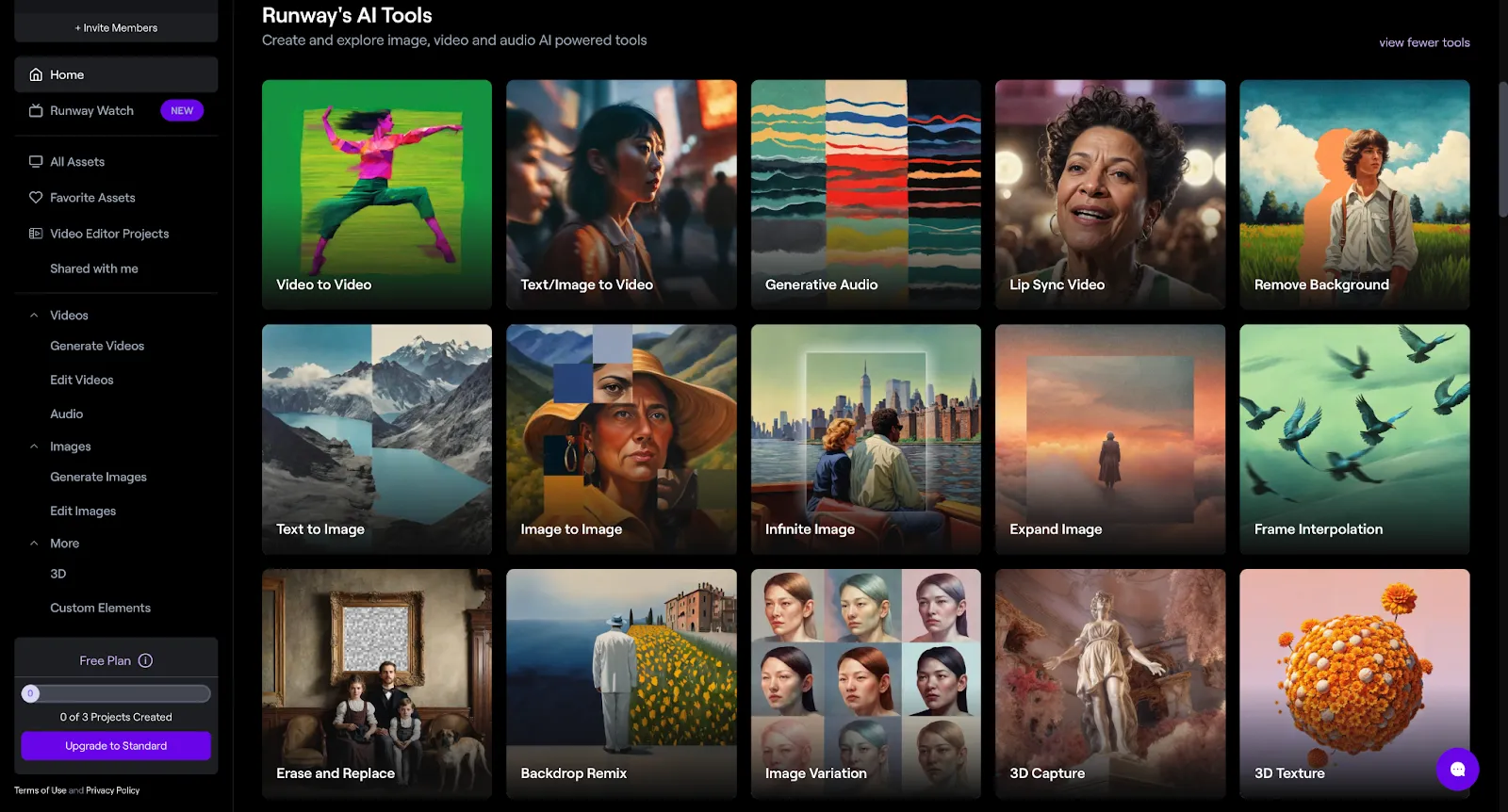The height and width of the screenshot is (812, 1508).
Task: Click the "0 of 3 Projects Created" text
Action: coord(116,717)
